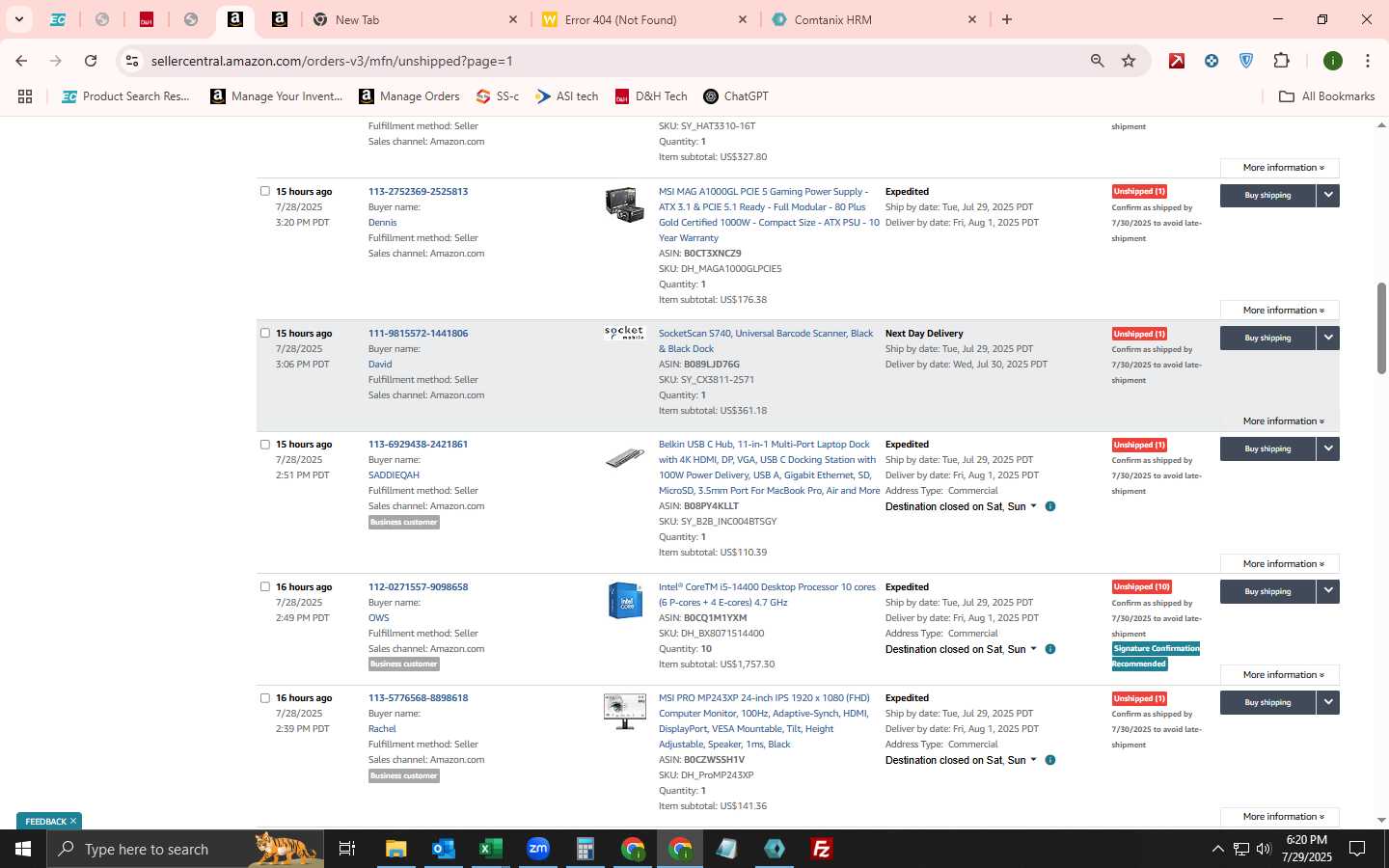Open Calculator from taskbar

pyautogui.click(x=585, y=849)
